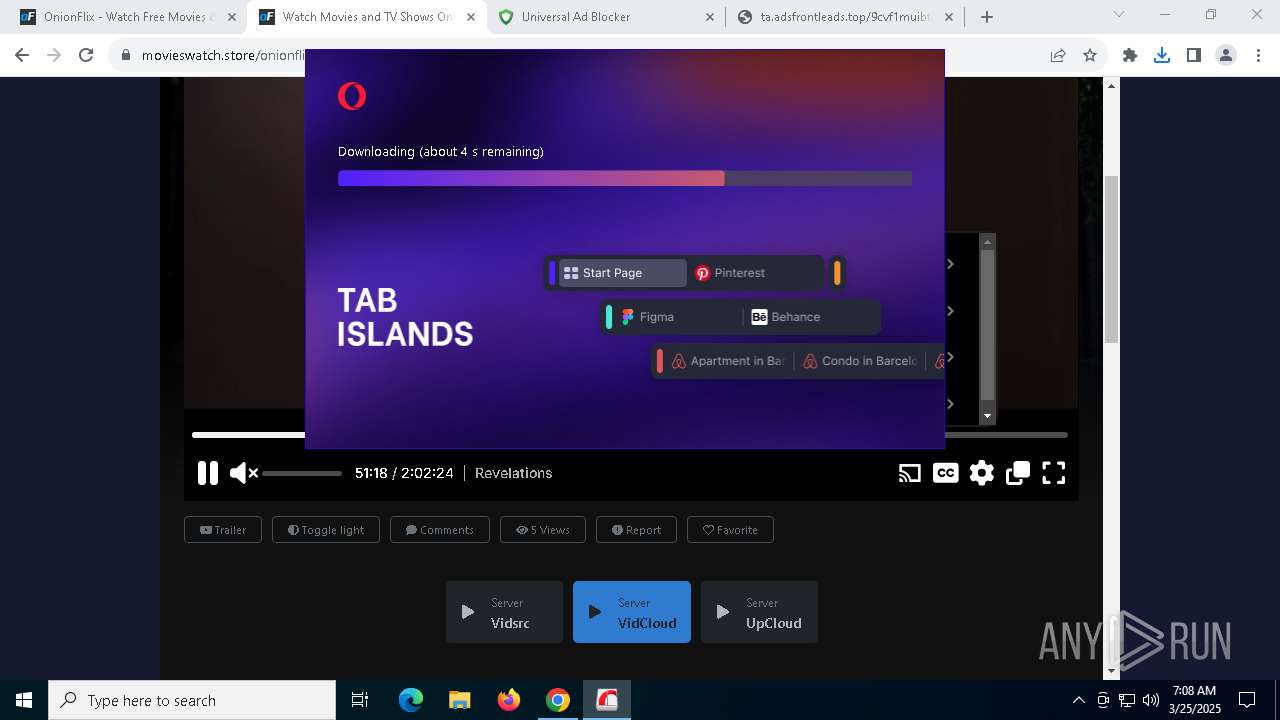The width and height of the screenshot is (1280, 720).
Task: Select the UpCloud server
Action: click(x=759, y=612)
